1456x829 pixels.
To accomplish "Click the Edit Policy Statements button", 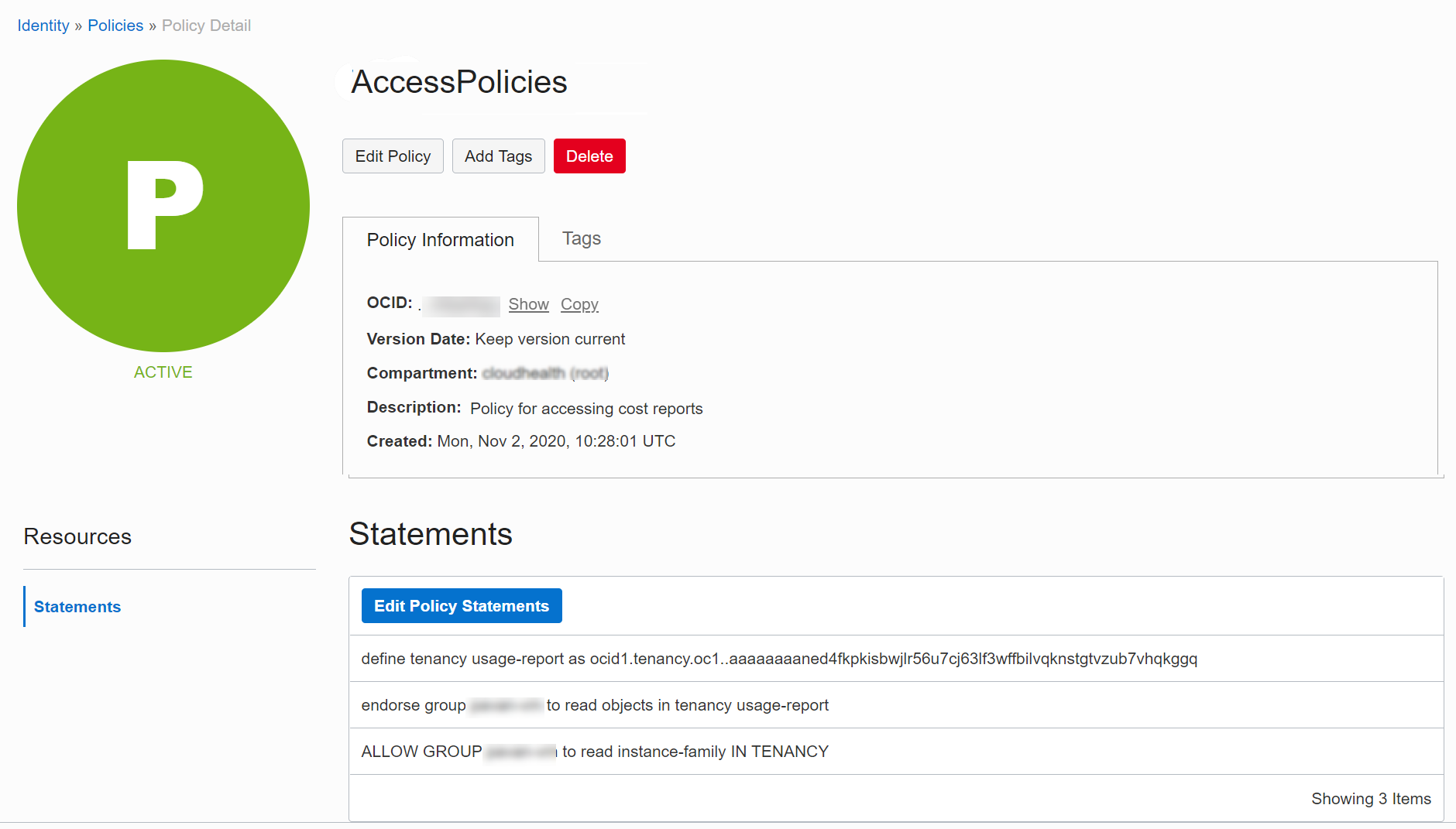I will pyautogui.click(x=461, y=605).
